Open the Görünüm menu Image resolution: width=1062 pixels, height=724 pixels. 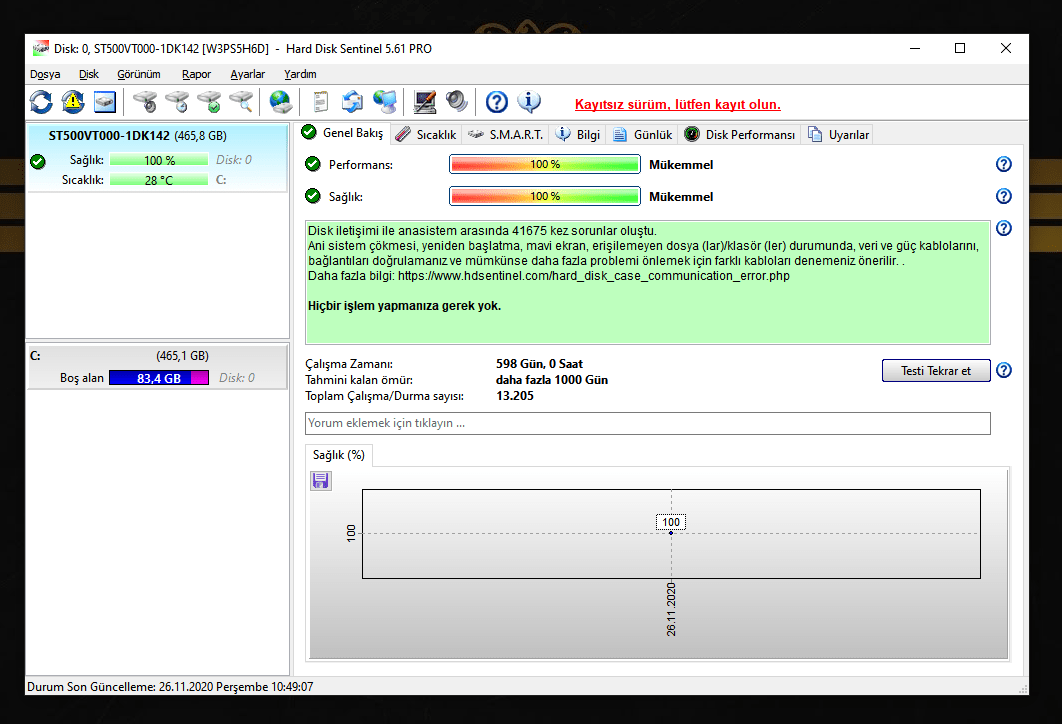(x=139, y=74)
